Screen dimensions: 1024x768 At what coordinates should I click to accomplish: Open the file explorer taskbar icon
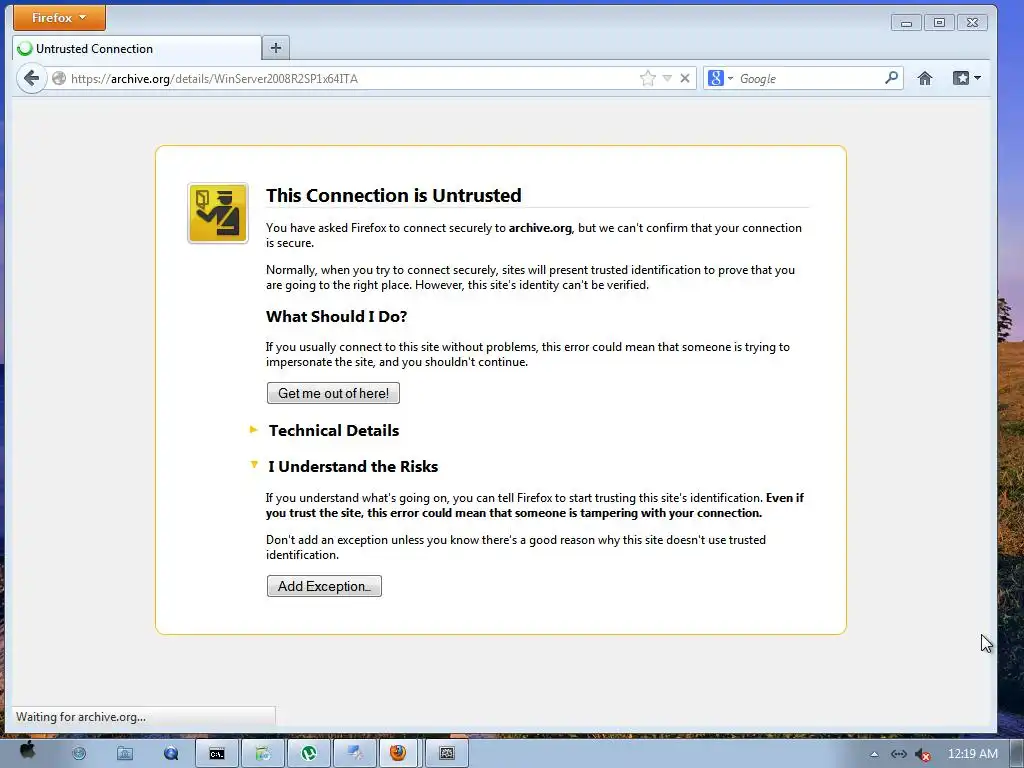click(125, 754)
